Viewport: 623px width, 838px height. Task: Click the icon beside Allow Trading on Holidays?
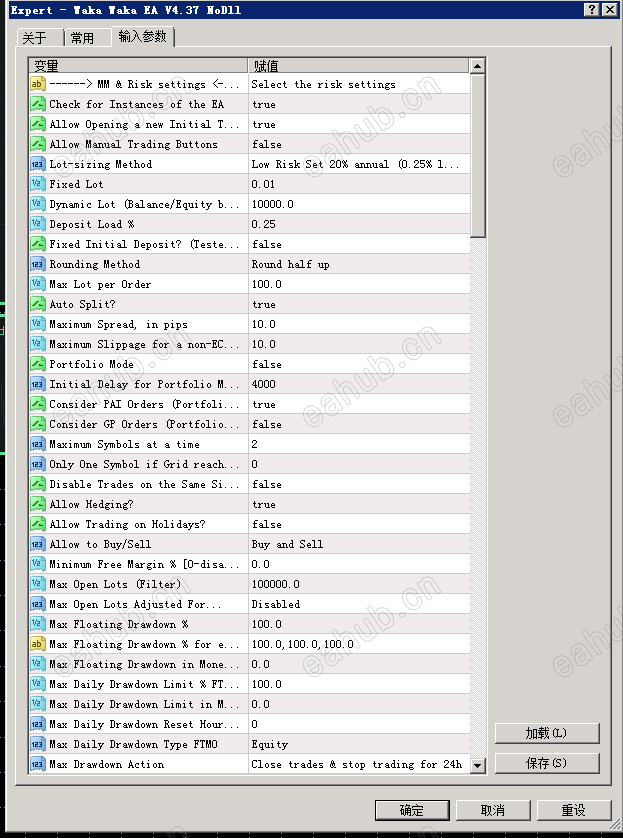click(x=37, y=524)
